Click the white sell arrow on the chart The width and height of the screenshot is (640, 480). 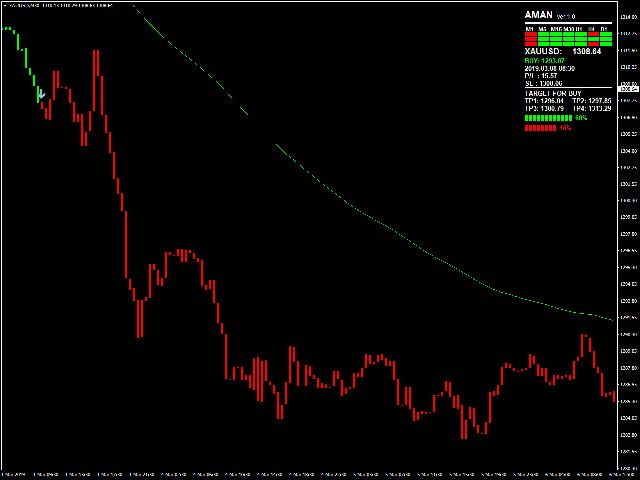(x=41, y=95)
